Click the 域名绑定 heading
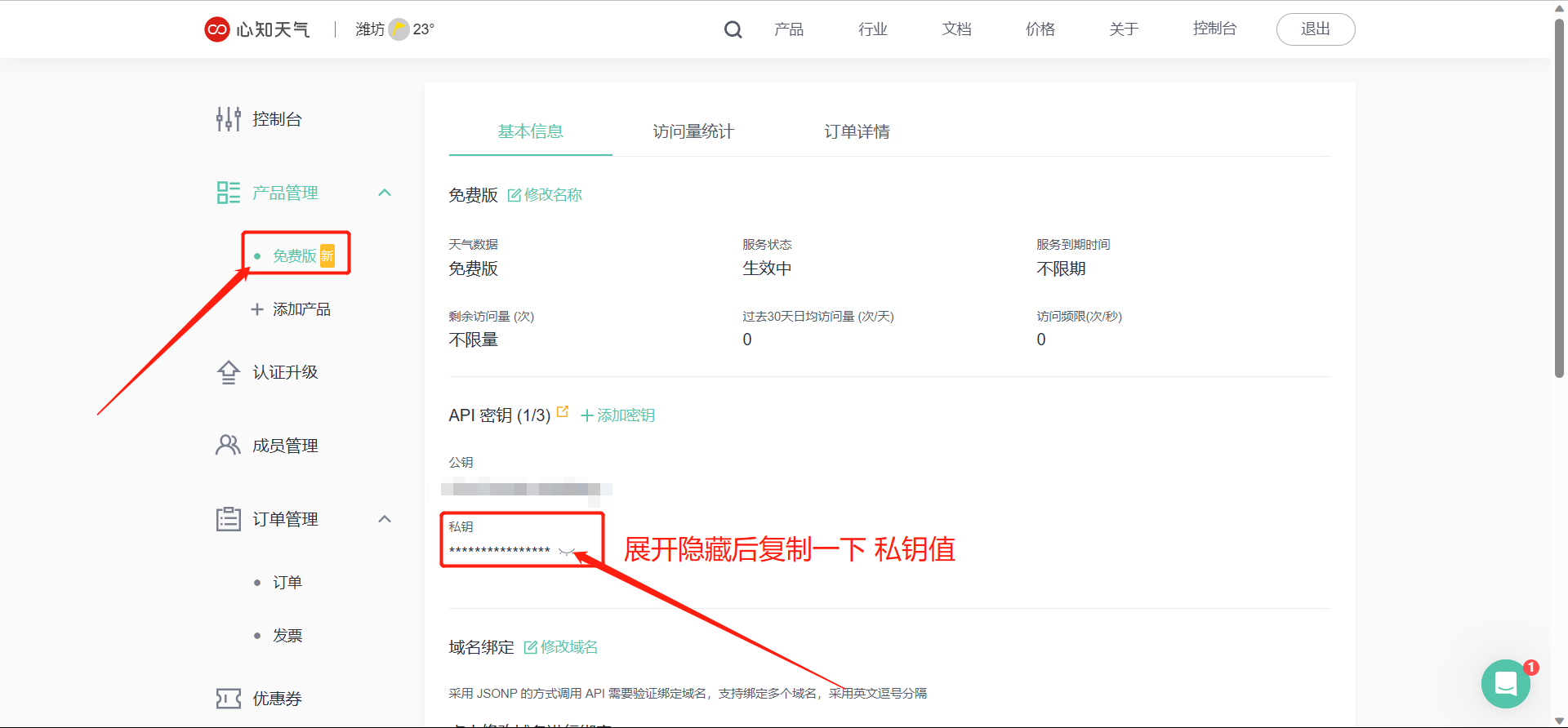This screenshot has width=1568, height=728. (481, 647)
